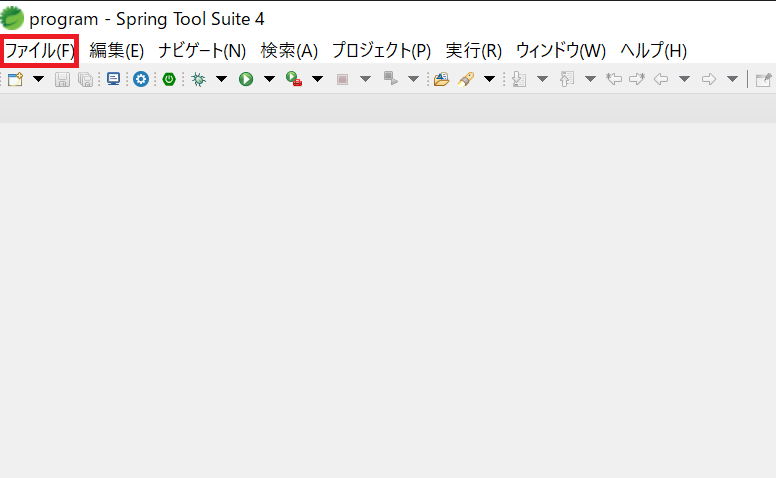Expand the Stop dropdown arrow

click(365, 79)
